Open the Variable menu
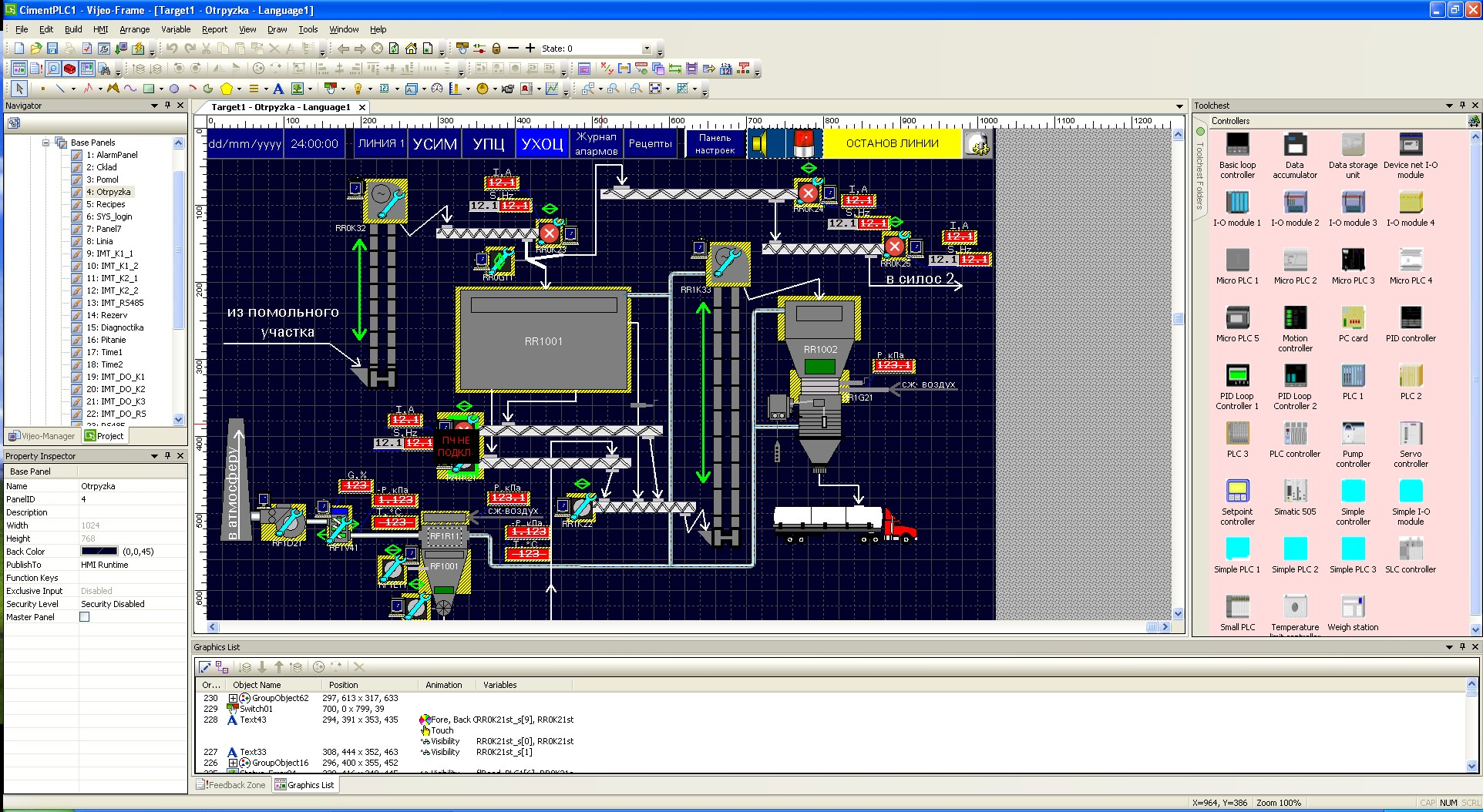This screenshot has width=1483, height=812. (176, 29)
